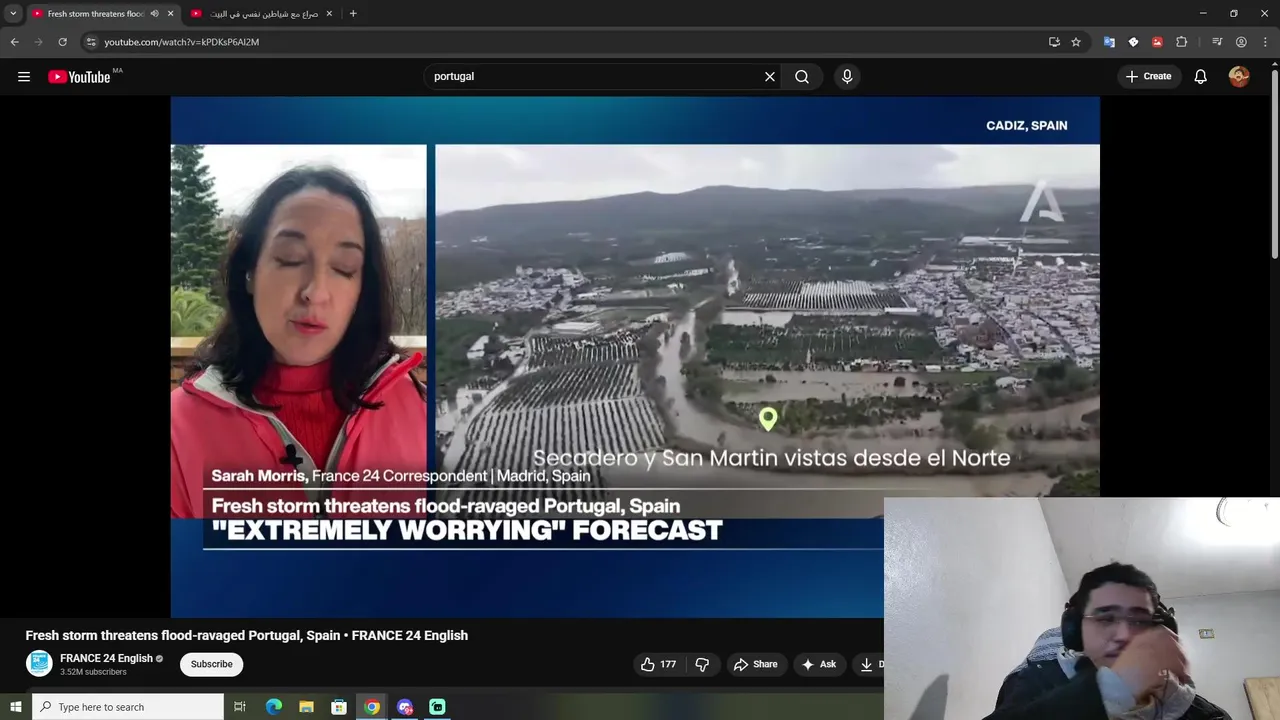
Task: Submit the search with the magnifier button
Action: (x=802, y=77)
